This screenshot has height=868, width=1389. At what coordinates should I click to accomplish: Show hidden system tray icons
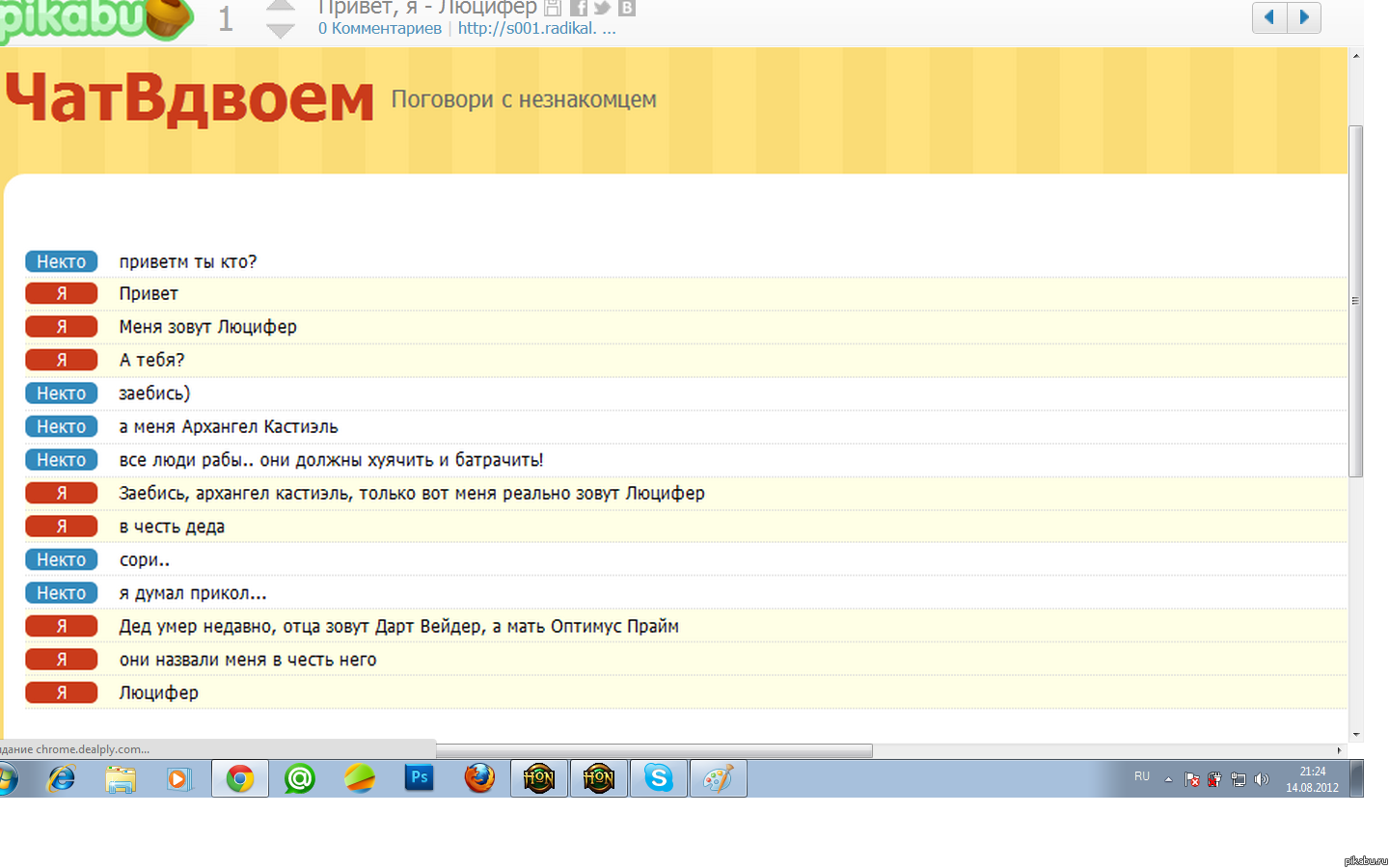pos(1168,779)
